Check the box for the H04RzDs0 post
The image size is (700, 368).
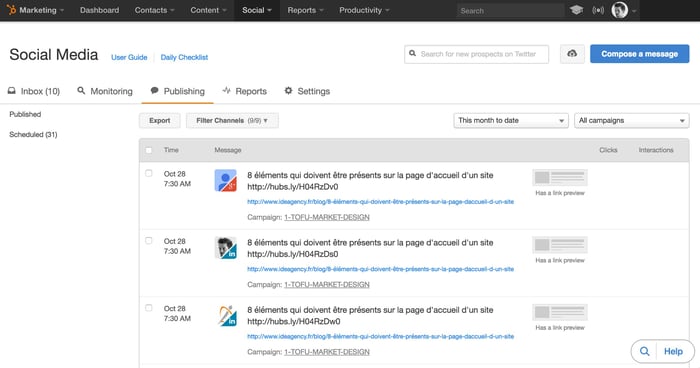149,241
